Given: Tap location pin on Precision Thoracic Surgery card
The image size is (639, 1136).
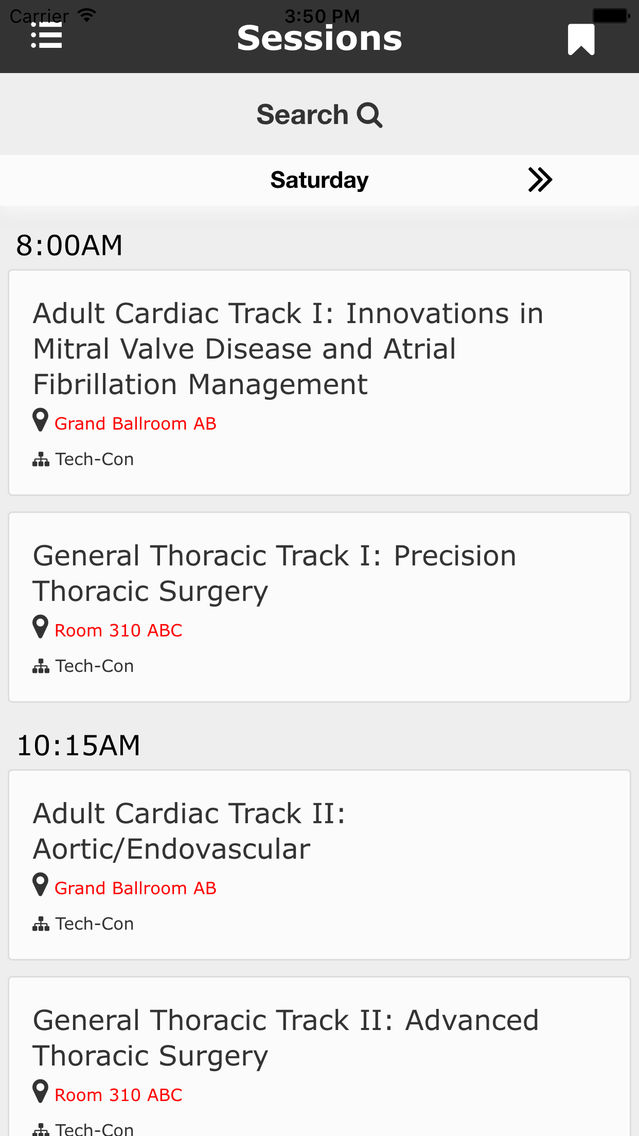Looking at the screenshot, I should click(41, 628).
